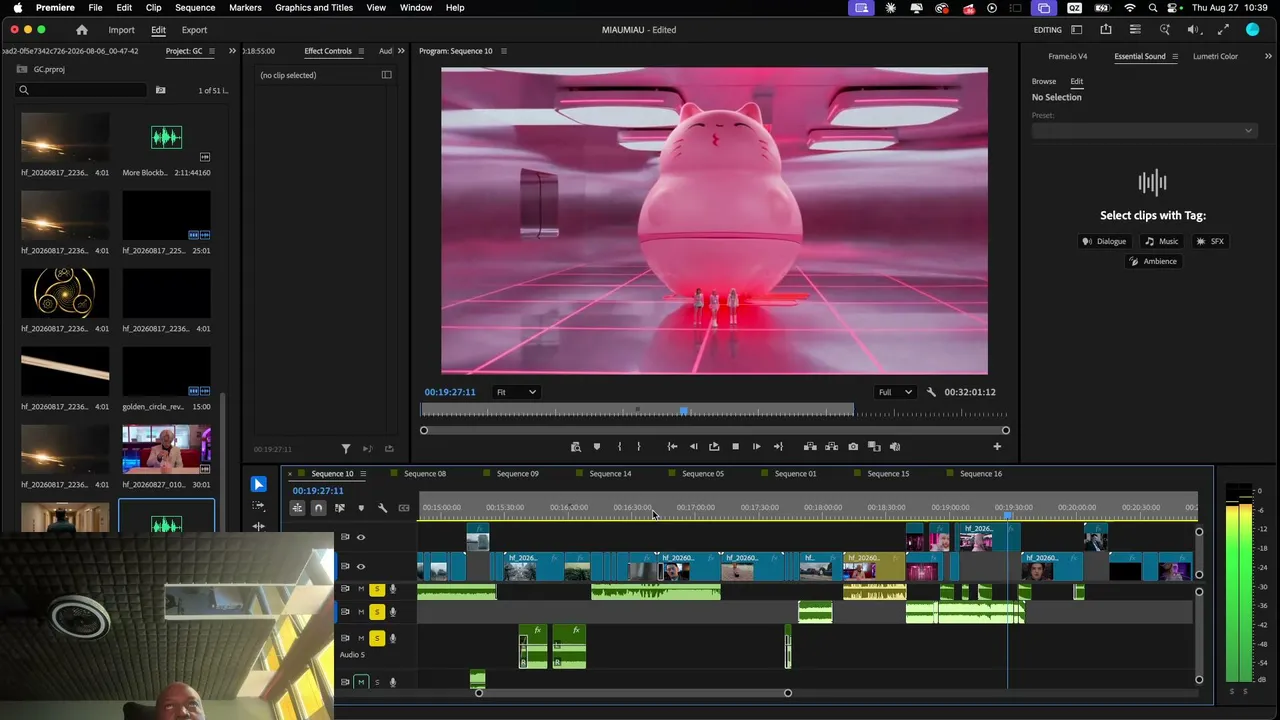The height and width of the screenshot is (720, 1280).
Task: Click the Export workspace button
Action: point(194,30)
